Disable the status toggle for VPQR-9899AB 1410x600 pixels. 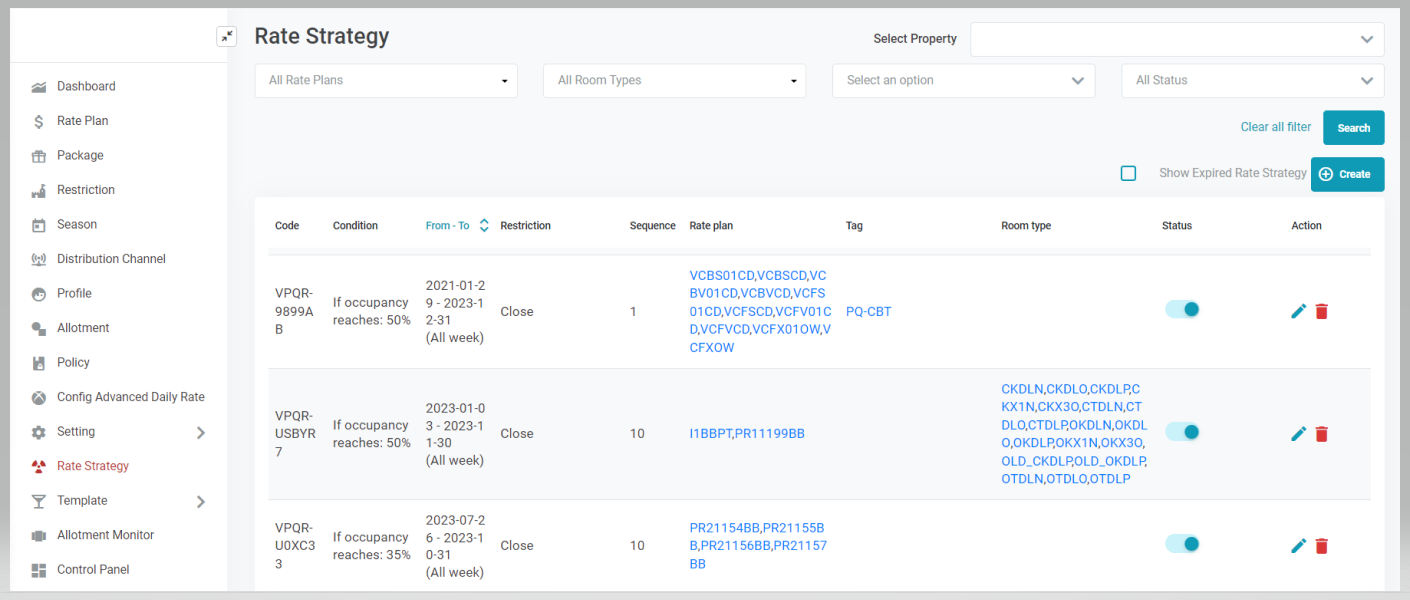pos(1182,310)
